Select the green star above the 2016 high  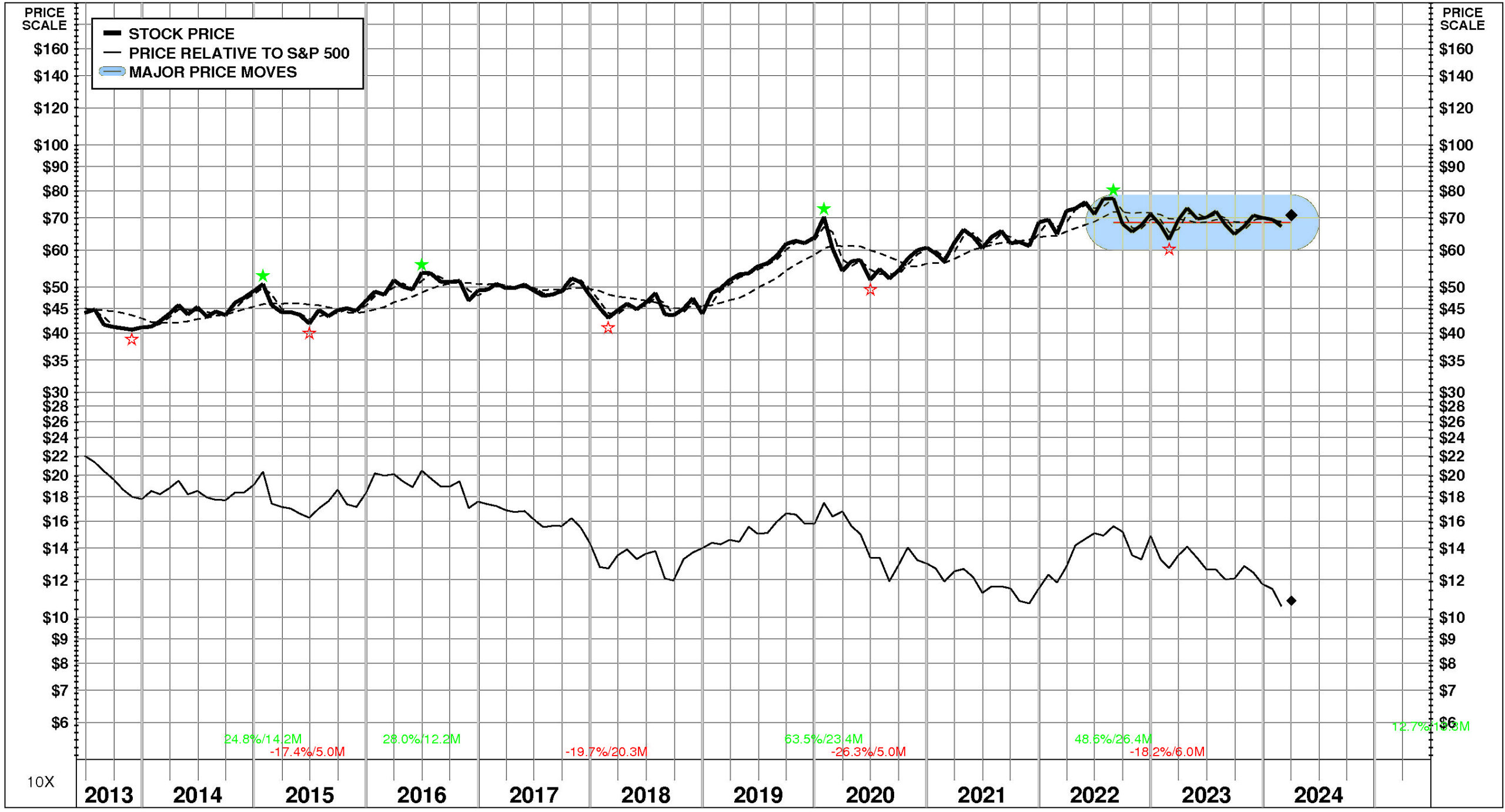coord(421,264)
